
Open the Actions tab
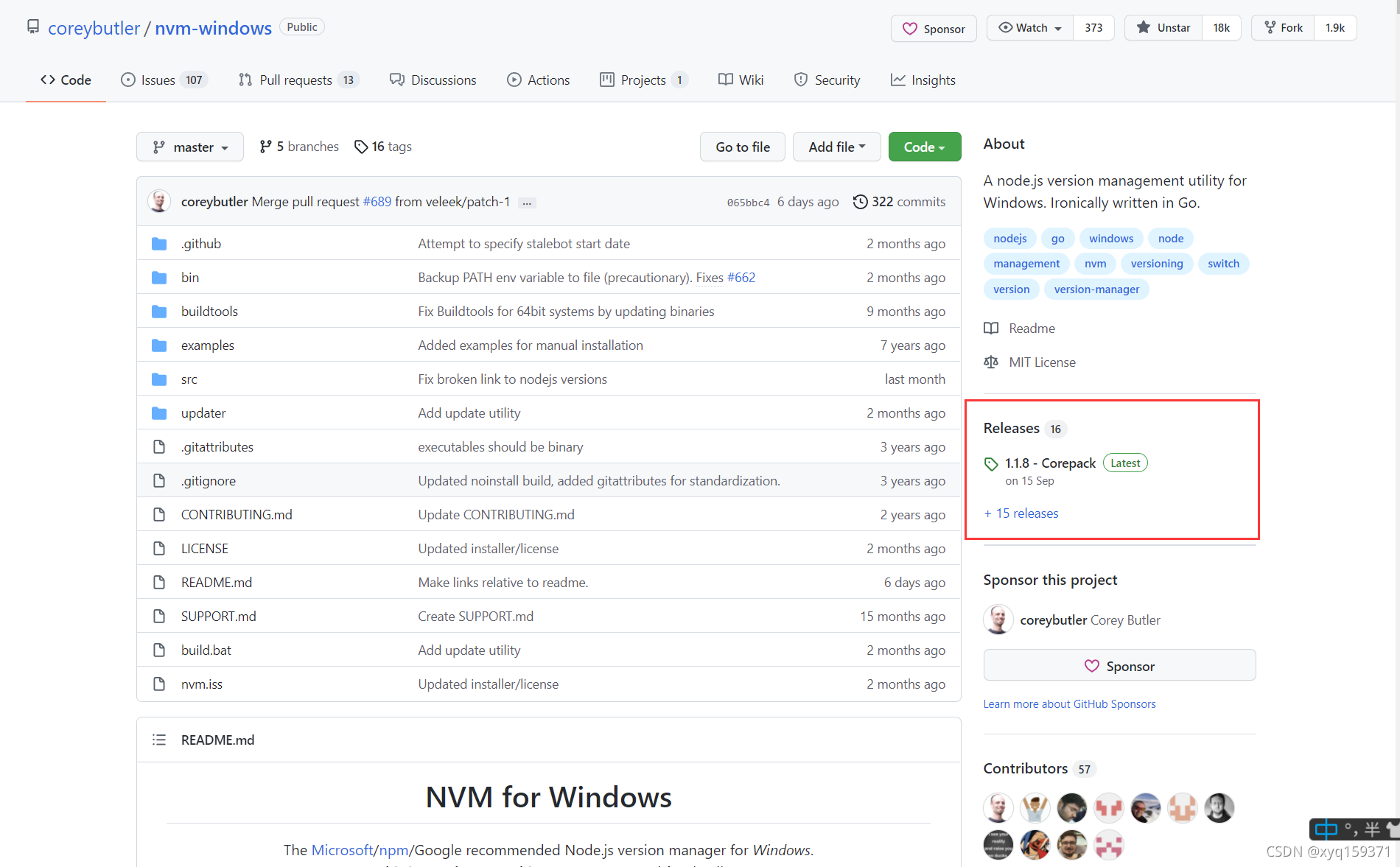tap(539, 80)
